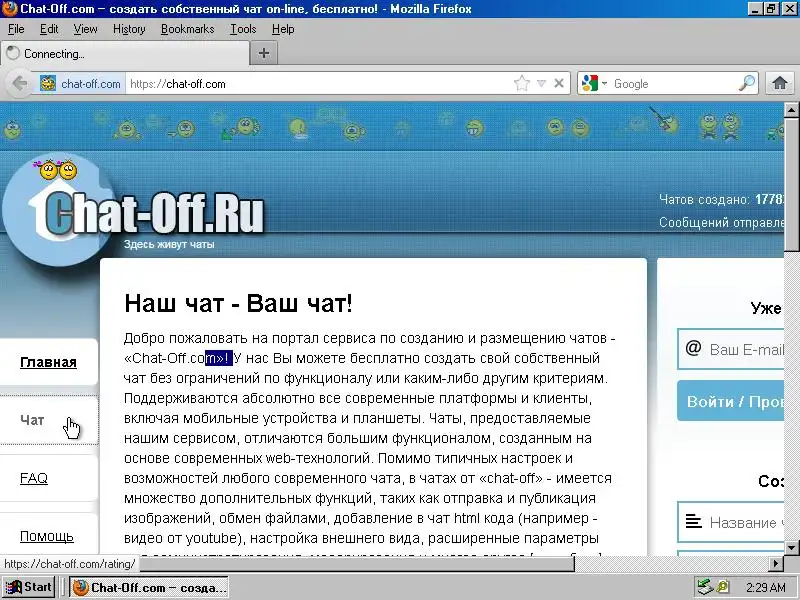Viewport: 800px width, 600px height.
Task: Open the FAQ sidebar link
Action: (x=34, y=478)
